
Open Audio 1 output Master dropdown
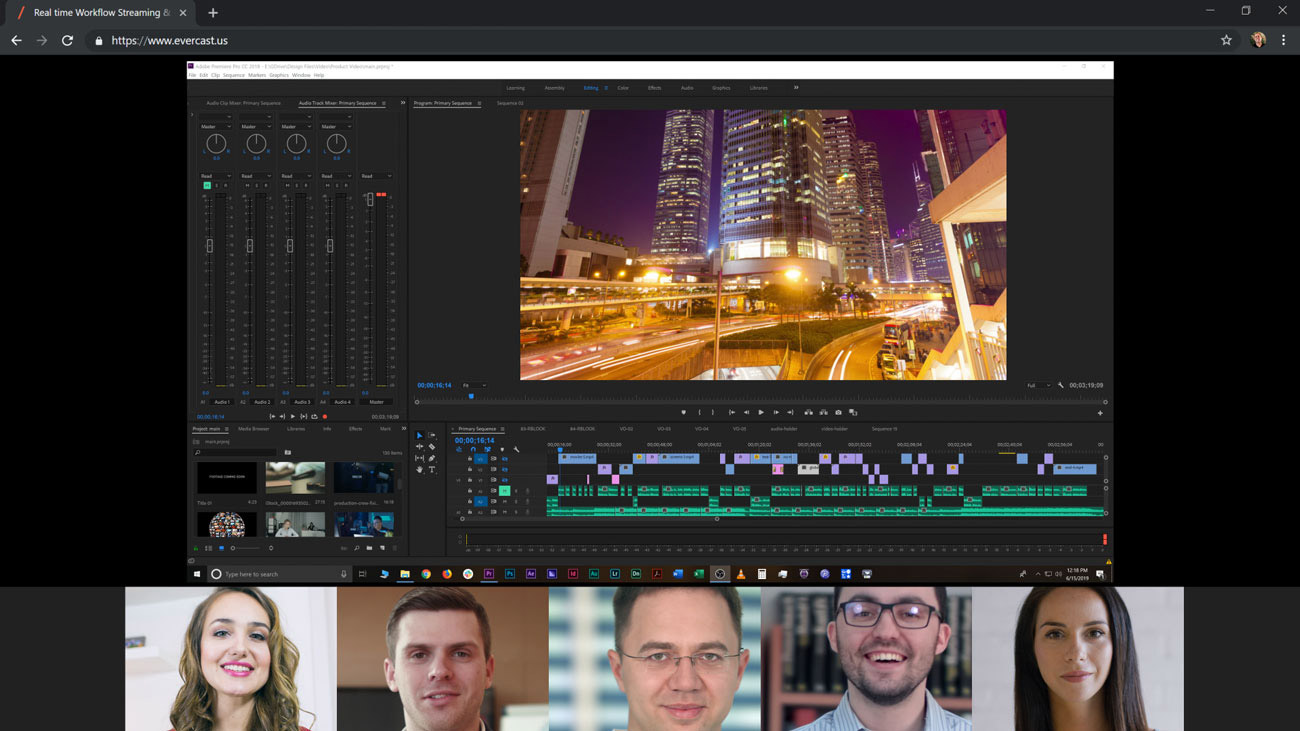216,127
